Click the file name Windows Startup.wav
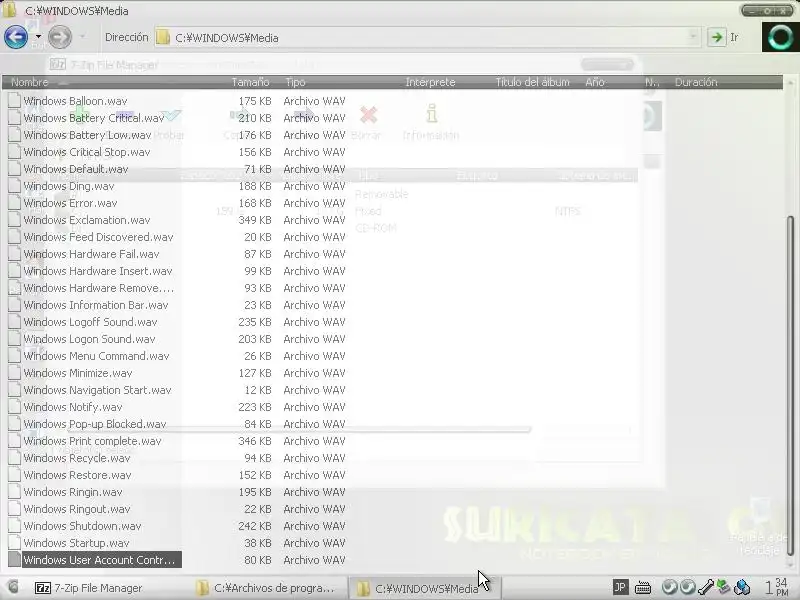Image resolution: width=800 pixels, height=600 pixels. [x=76, y=543]
